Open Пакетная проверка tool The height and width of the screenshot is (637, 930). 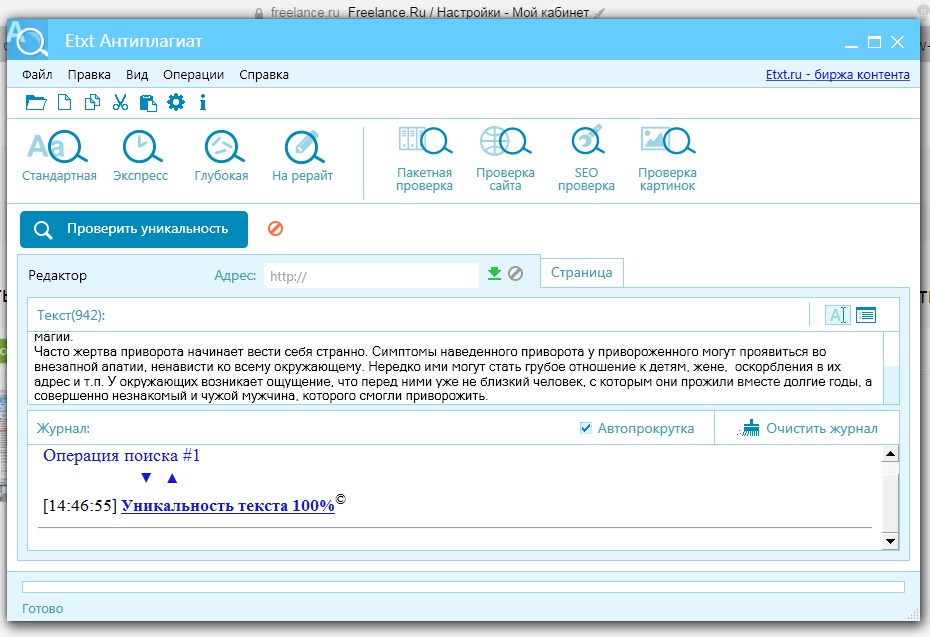[x=425, y=159]
